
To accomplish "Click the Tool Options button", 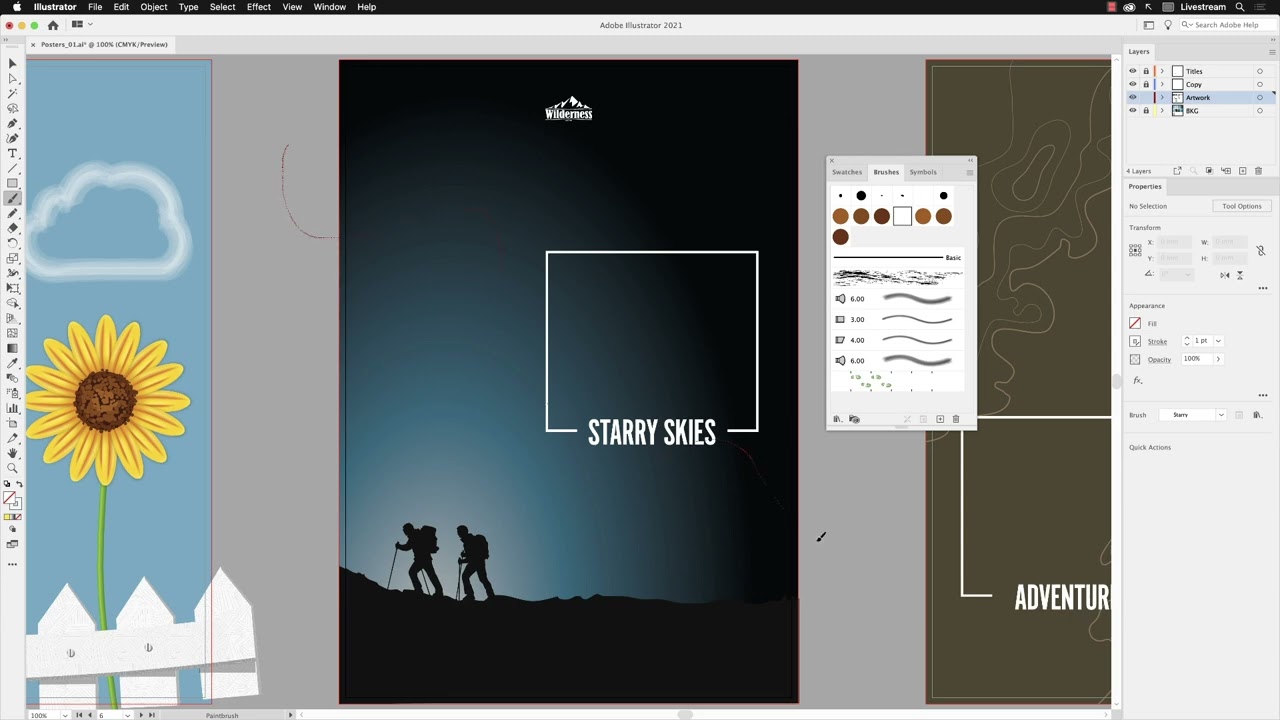I will click(1242, 206).
